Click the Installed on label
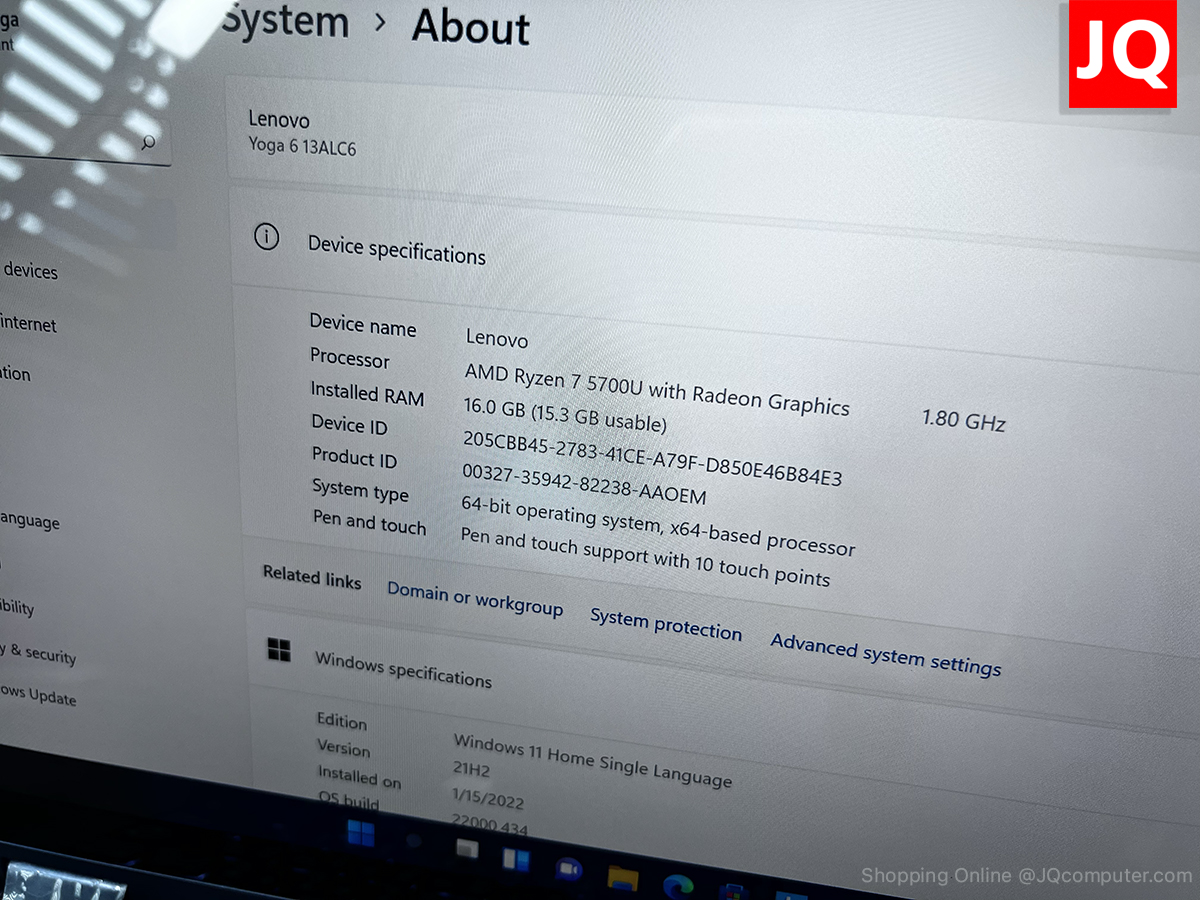This screenshot has width=1200, height=900. pyautogui.click(x=359, y=776)
